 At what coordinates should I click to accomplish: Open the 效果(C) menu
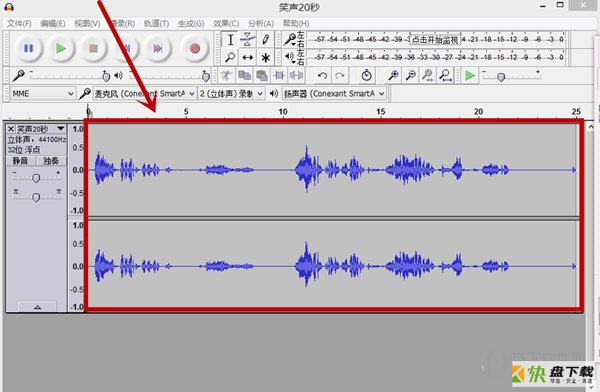(x=226, y=24)
